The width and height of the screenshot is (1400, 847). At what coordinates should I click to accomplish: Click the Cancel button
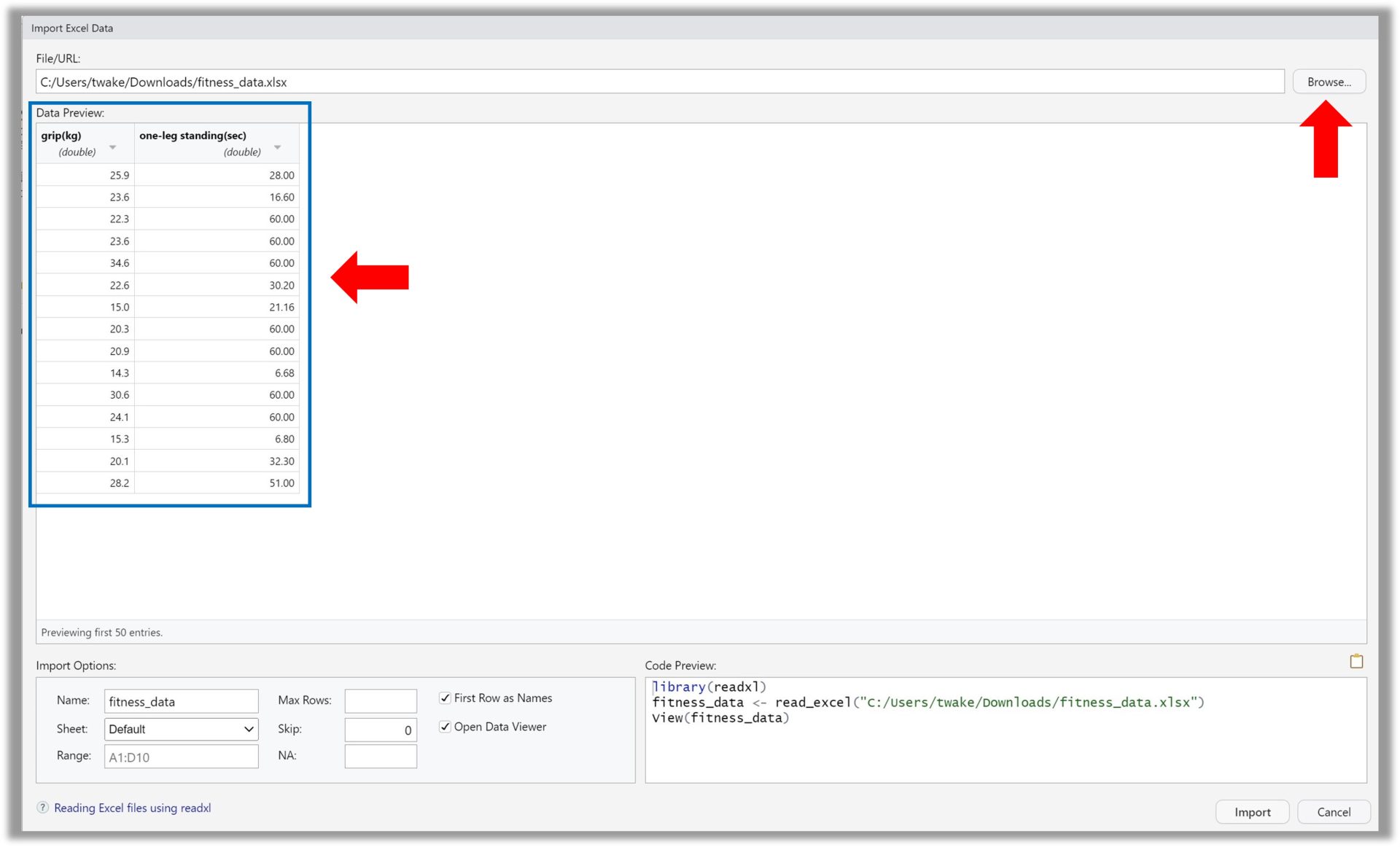(x=1334, y=811)
